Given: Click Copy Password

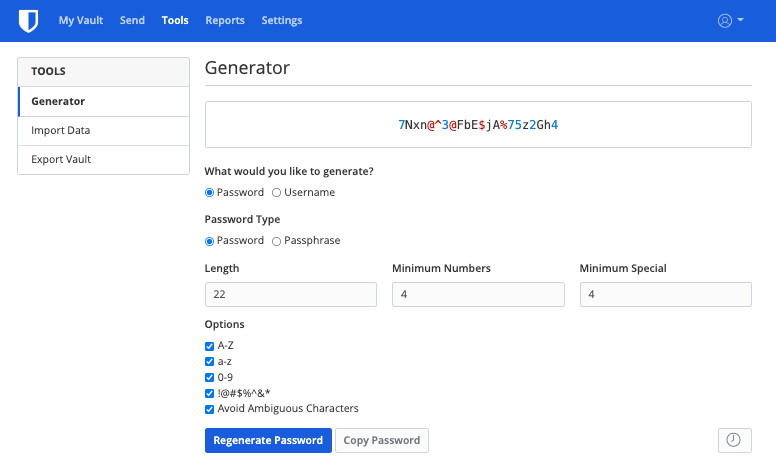Looking at the screenshot, I should coord(382,440).
